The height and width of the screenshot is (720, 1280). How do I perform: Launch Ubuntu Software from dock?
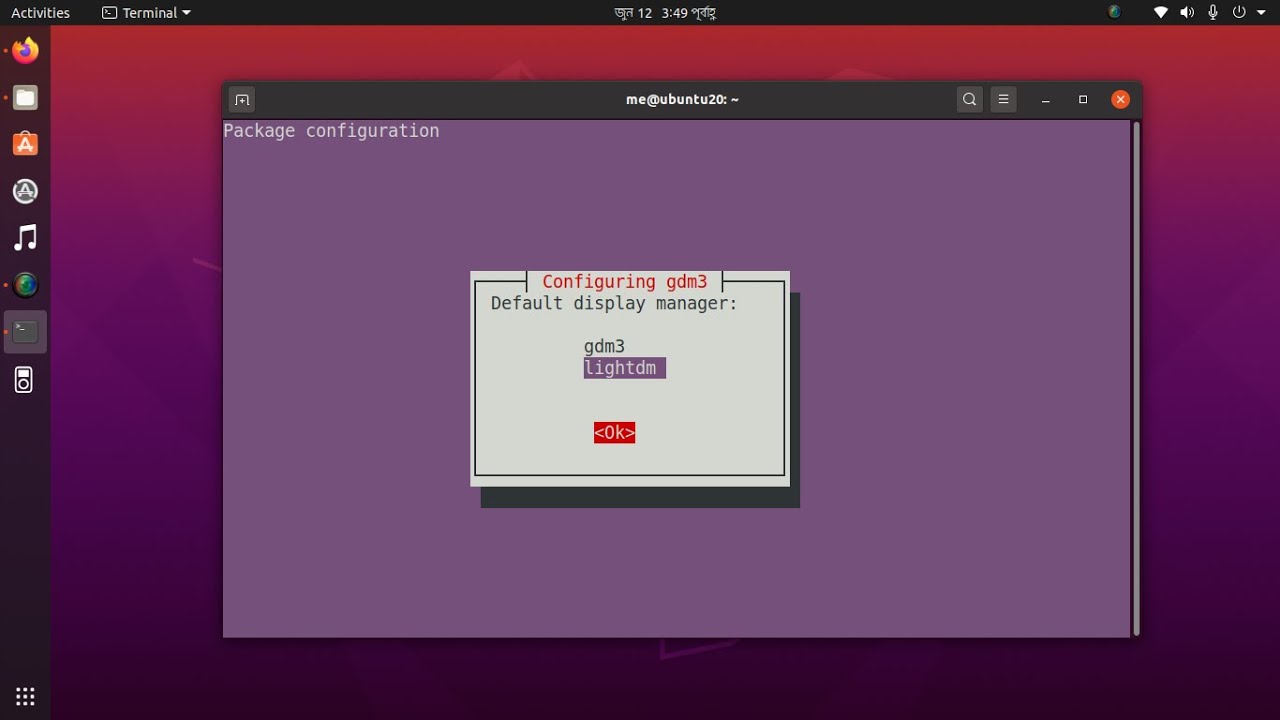[25, 144]
